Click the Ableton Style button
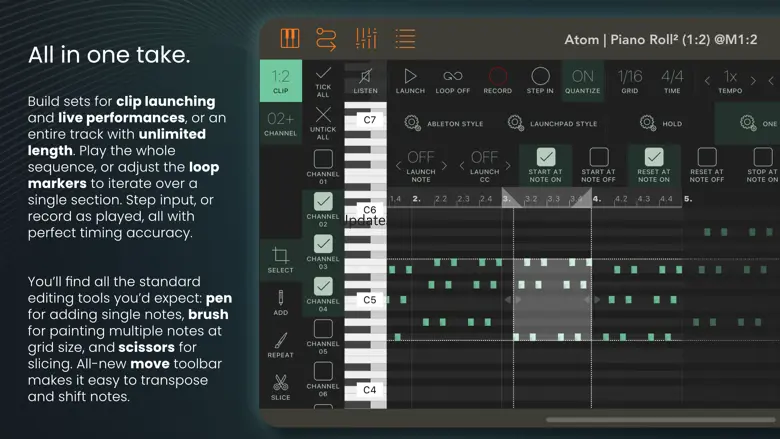This screenshot has height=439, width=780. coord(444,123)
